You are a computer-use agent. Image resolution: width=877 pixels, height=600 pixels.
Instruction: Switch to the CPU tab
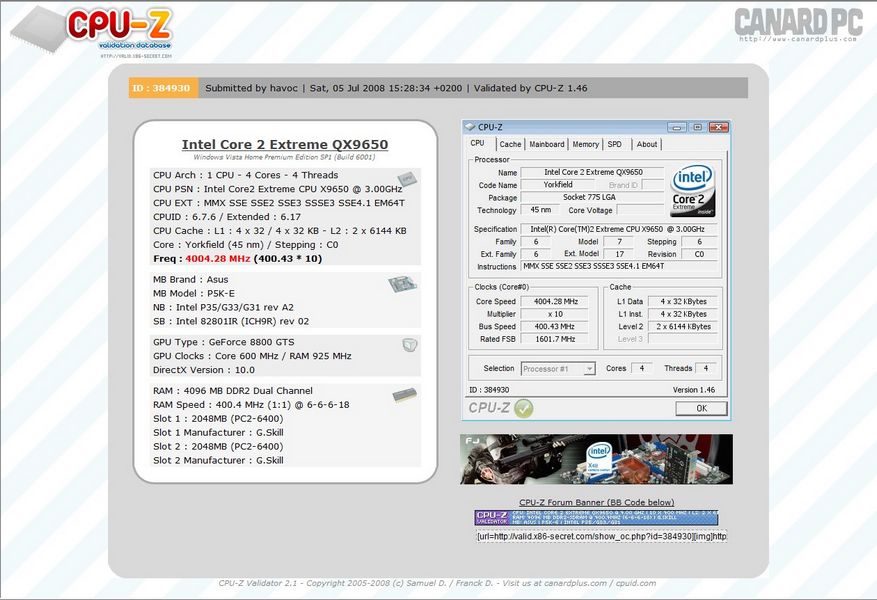[478, 143]
